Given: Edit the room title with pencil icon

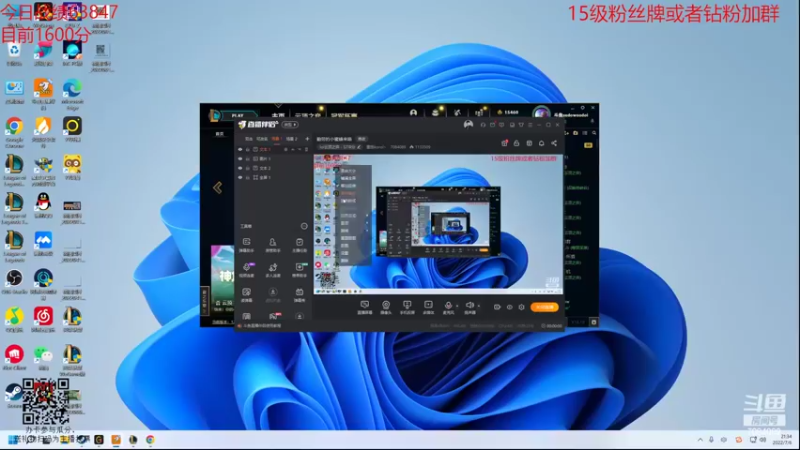Looking at the screenshot, I should (359, 147).
